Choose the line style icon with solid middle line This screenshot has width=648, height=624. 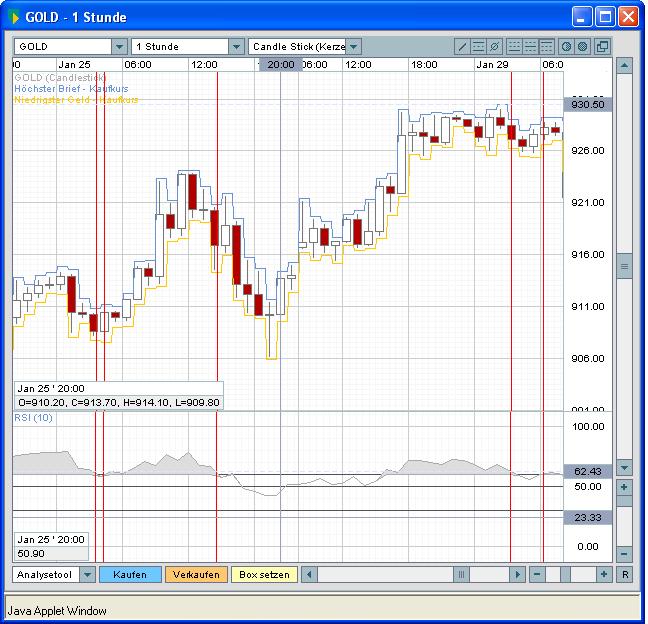[530, 47]
